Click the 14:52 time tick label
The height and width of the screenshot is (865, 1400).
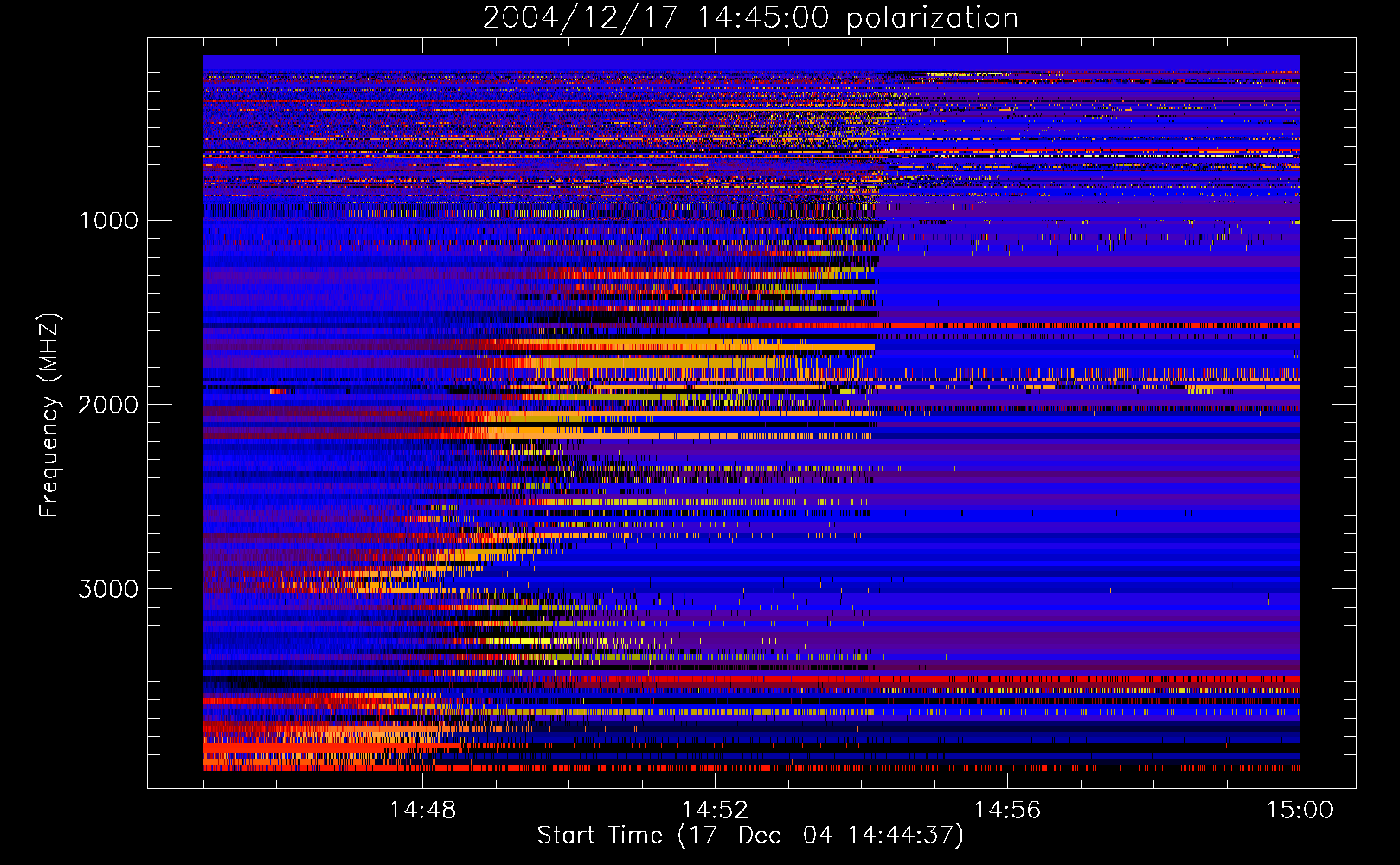point(715,811)
